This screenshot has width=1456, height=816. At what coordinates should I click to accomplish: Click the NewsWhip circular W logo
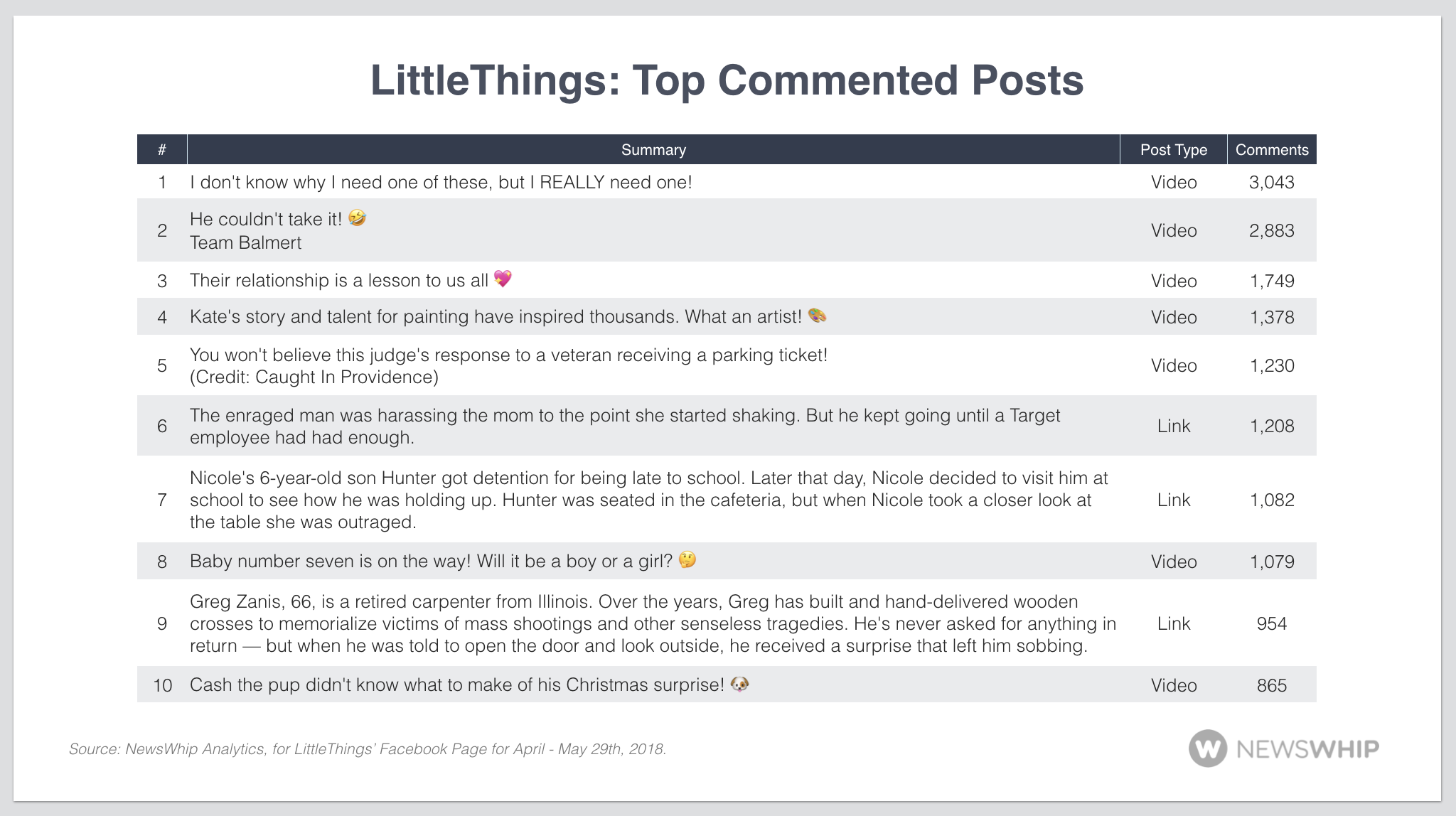[x=1207, y=748]
